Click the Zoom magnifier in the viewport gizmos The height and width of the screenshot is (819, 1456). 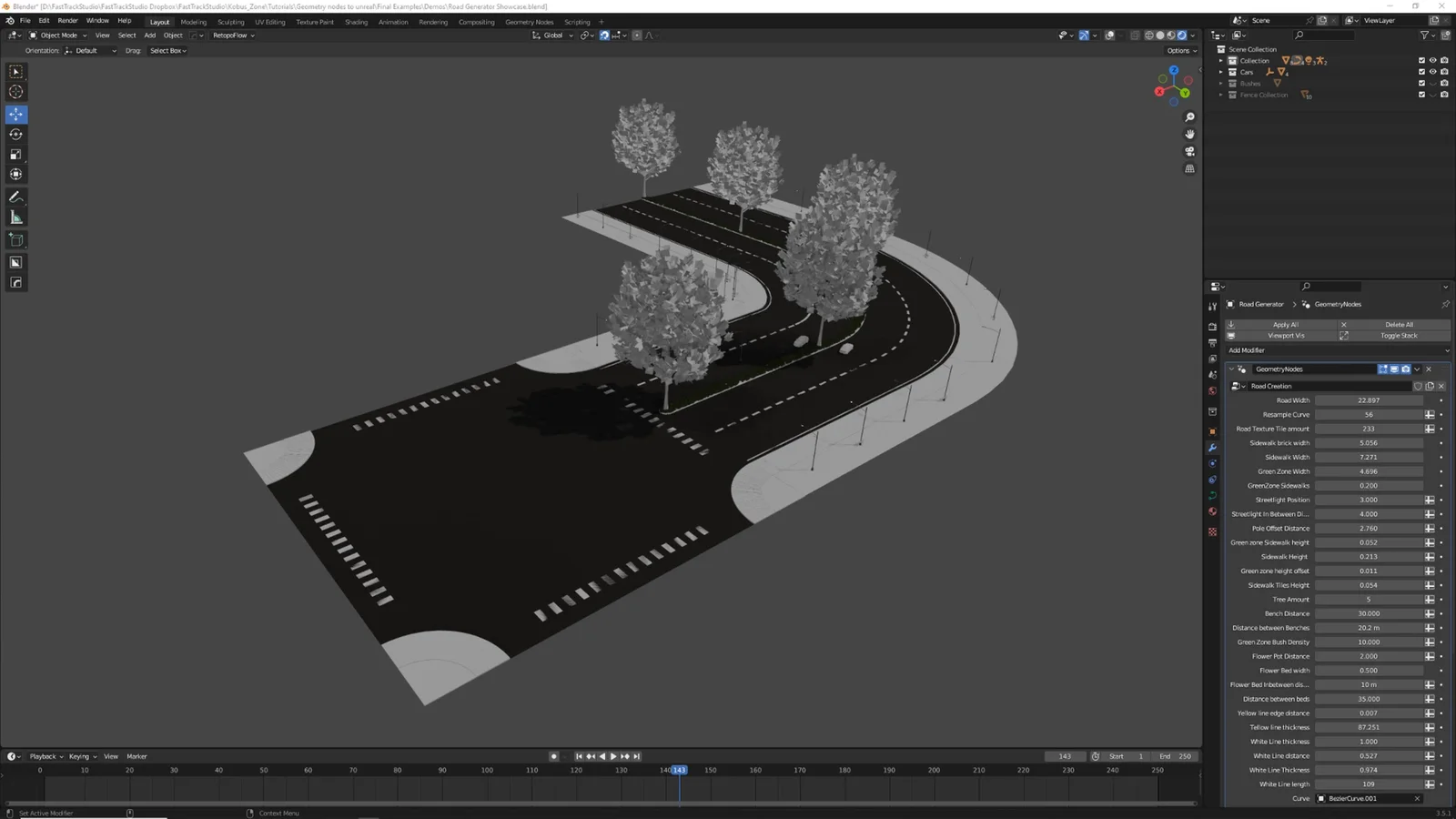[x=1189, y=116]
